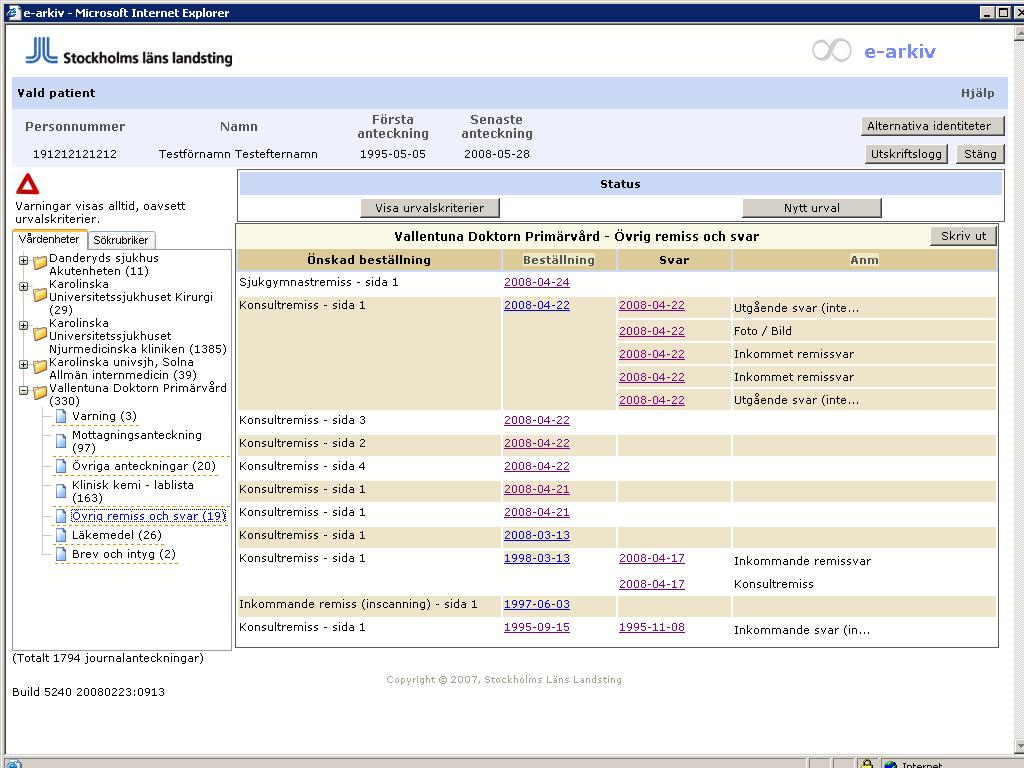1024x768 pixels.
Task: Click the Anm column header
Action: (x=864, y=260)
